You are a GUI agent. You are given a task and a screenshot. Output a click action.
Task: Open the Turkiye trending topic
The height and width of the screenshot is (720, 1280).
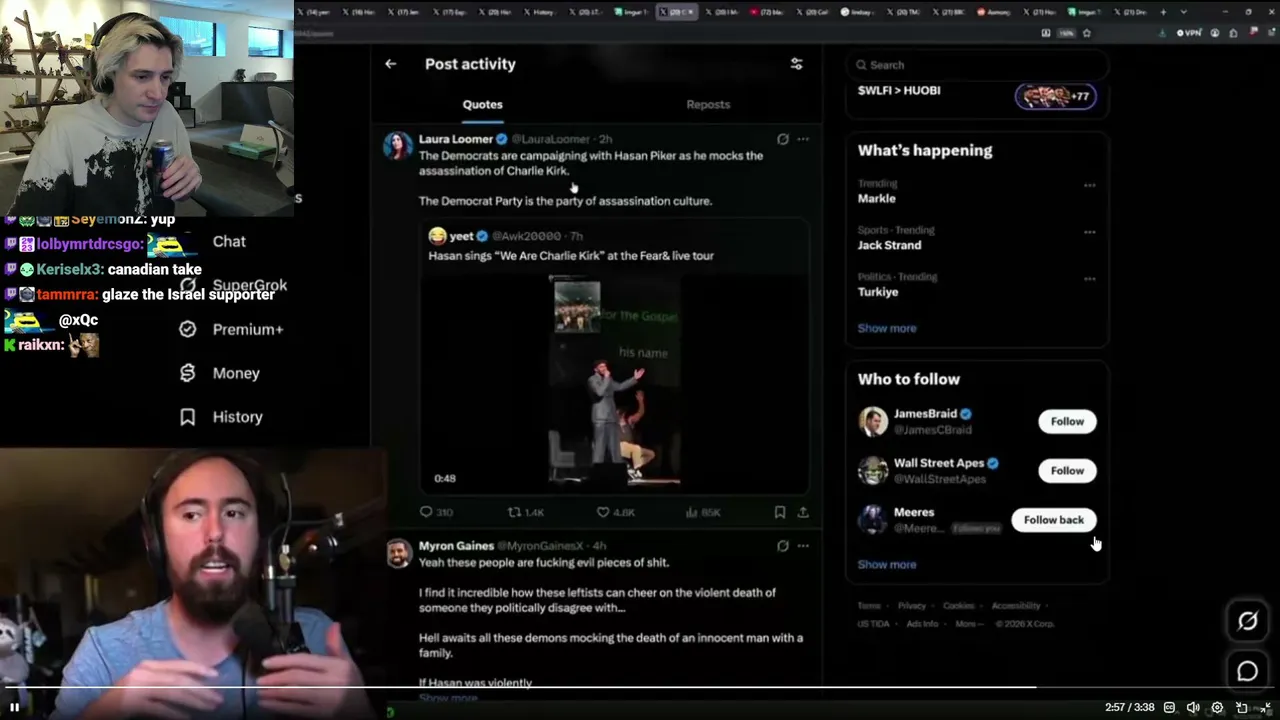pos(878,292)
